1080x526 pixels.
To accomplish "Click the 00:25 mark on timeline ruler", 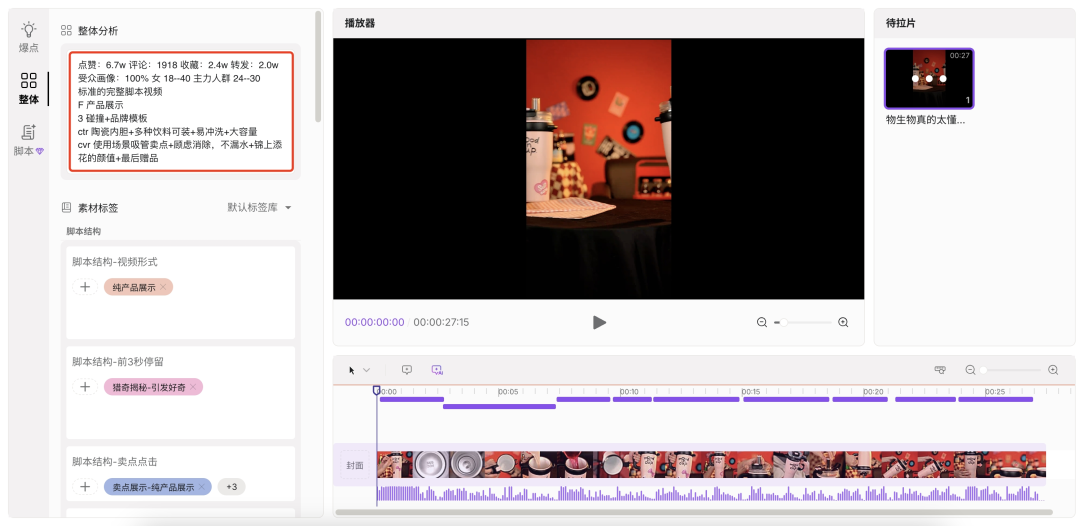I will click(995, 392).
